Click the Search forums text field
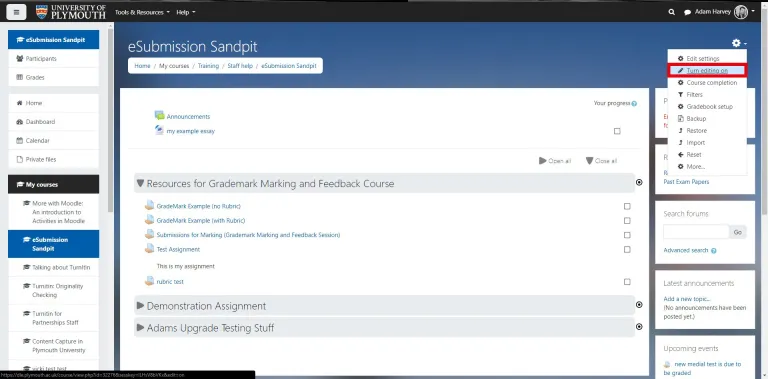Viewport: 768px width, 379px height. click(x=696, y=232)
